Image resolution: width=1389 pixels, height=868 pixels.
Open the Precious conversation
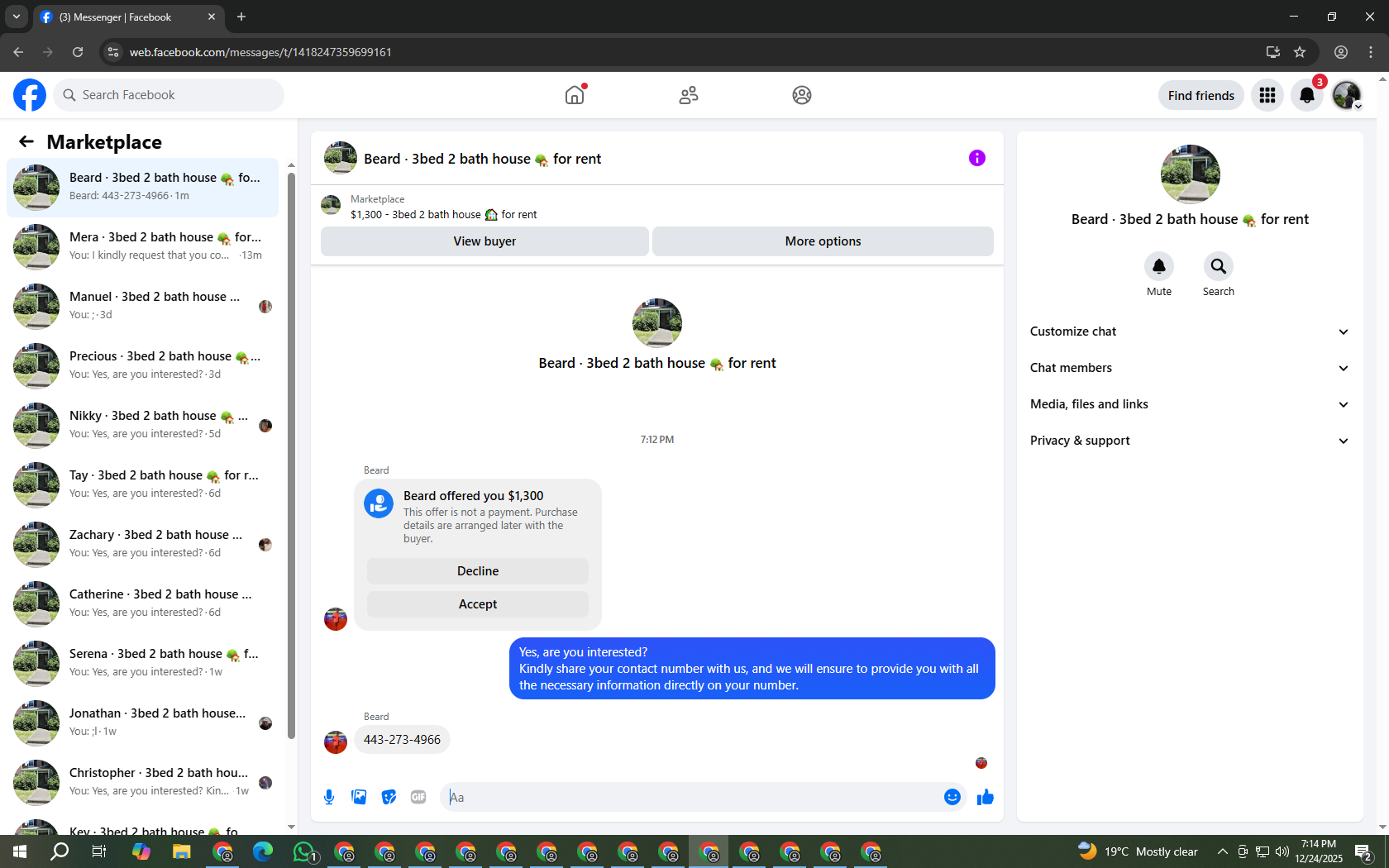(x=142, y=365)
